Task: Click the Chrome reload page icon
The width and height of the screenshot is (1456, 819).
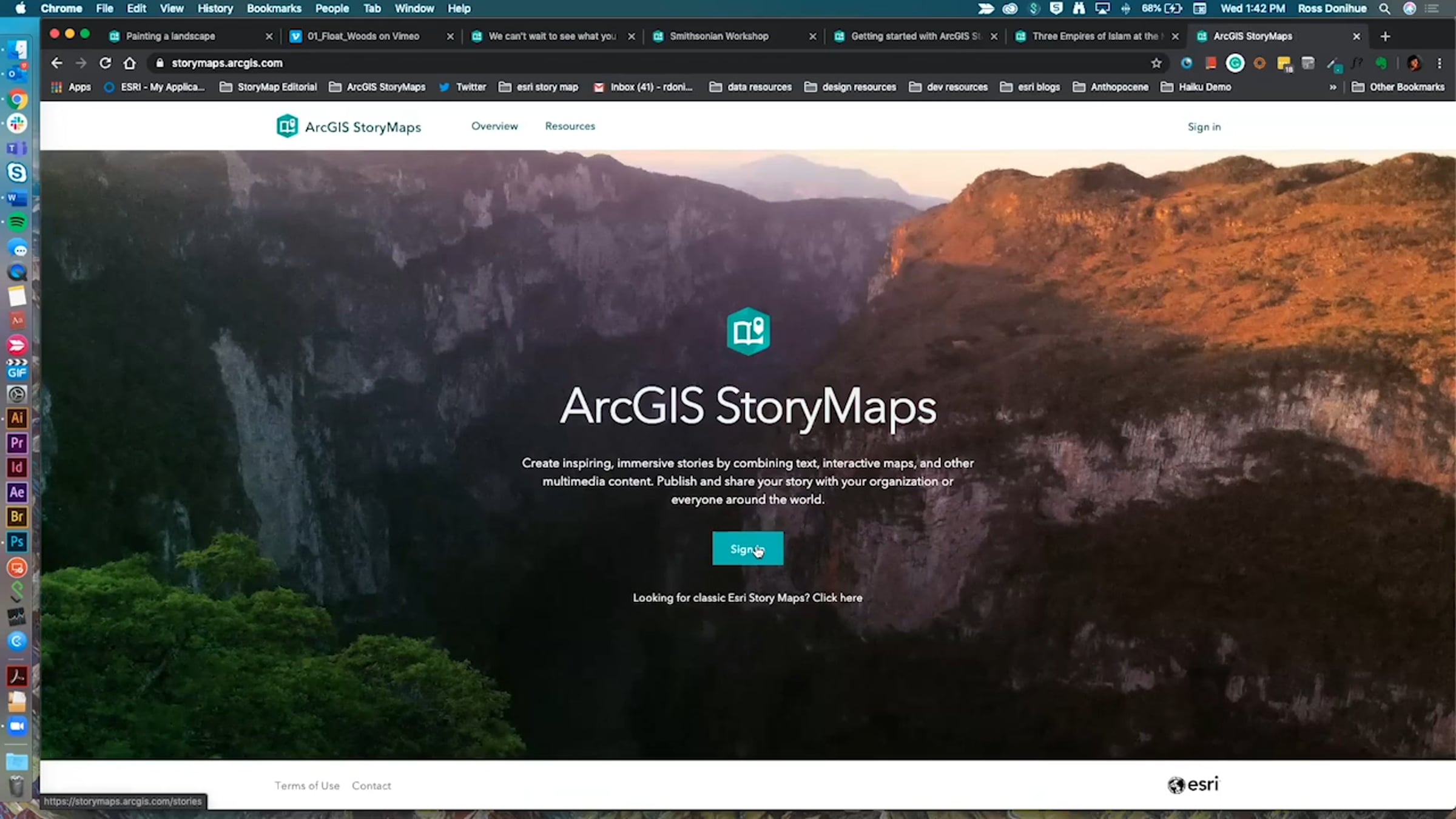Action: [105, 63]
